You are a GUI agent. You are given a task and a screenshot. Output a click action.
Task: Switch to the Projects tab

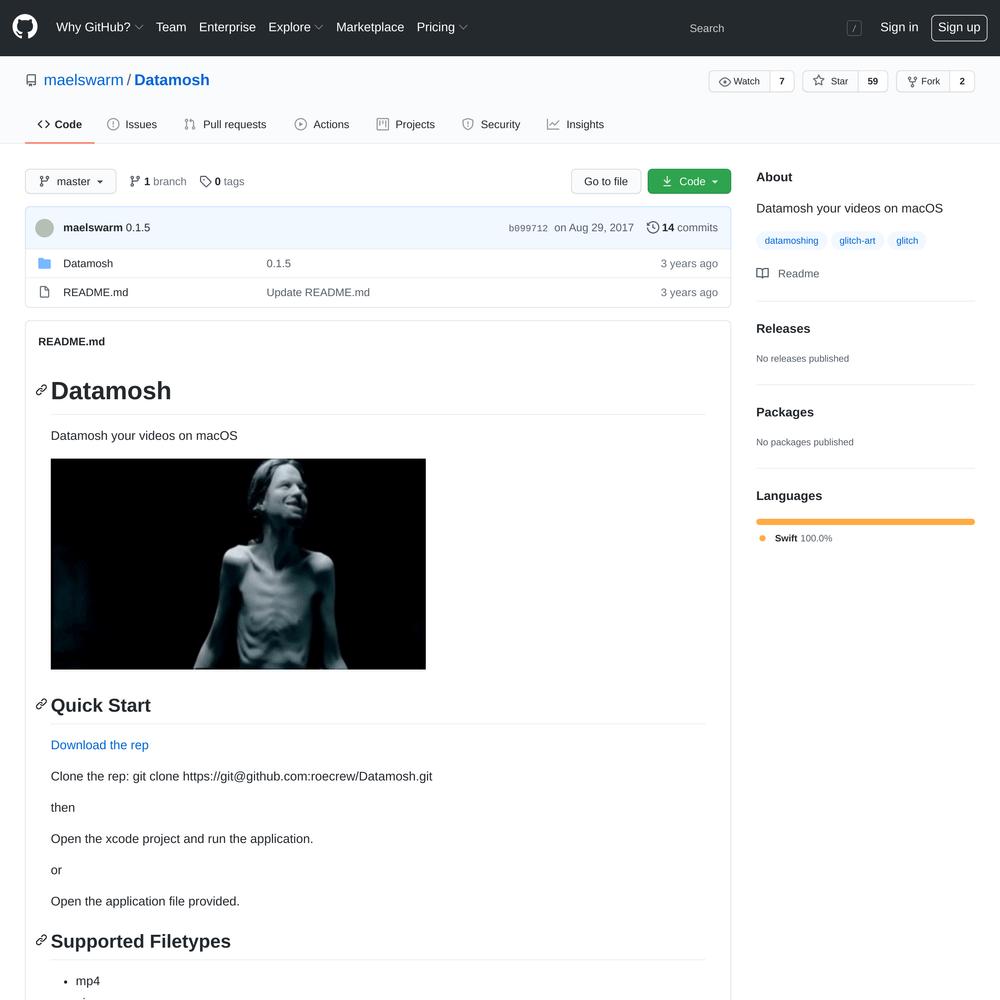[406, 124]
